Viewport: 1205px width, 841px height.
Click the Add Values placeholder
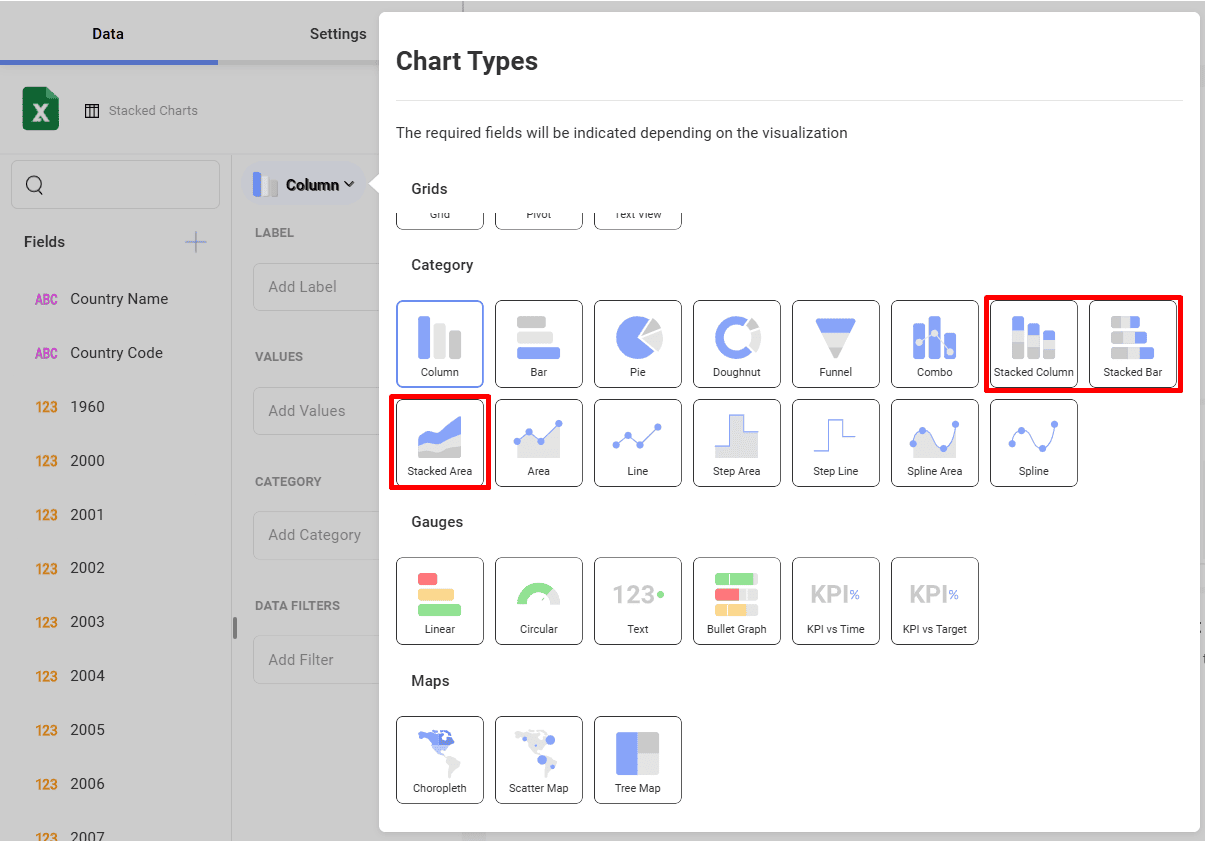tap(316, 411)
